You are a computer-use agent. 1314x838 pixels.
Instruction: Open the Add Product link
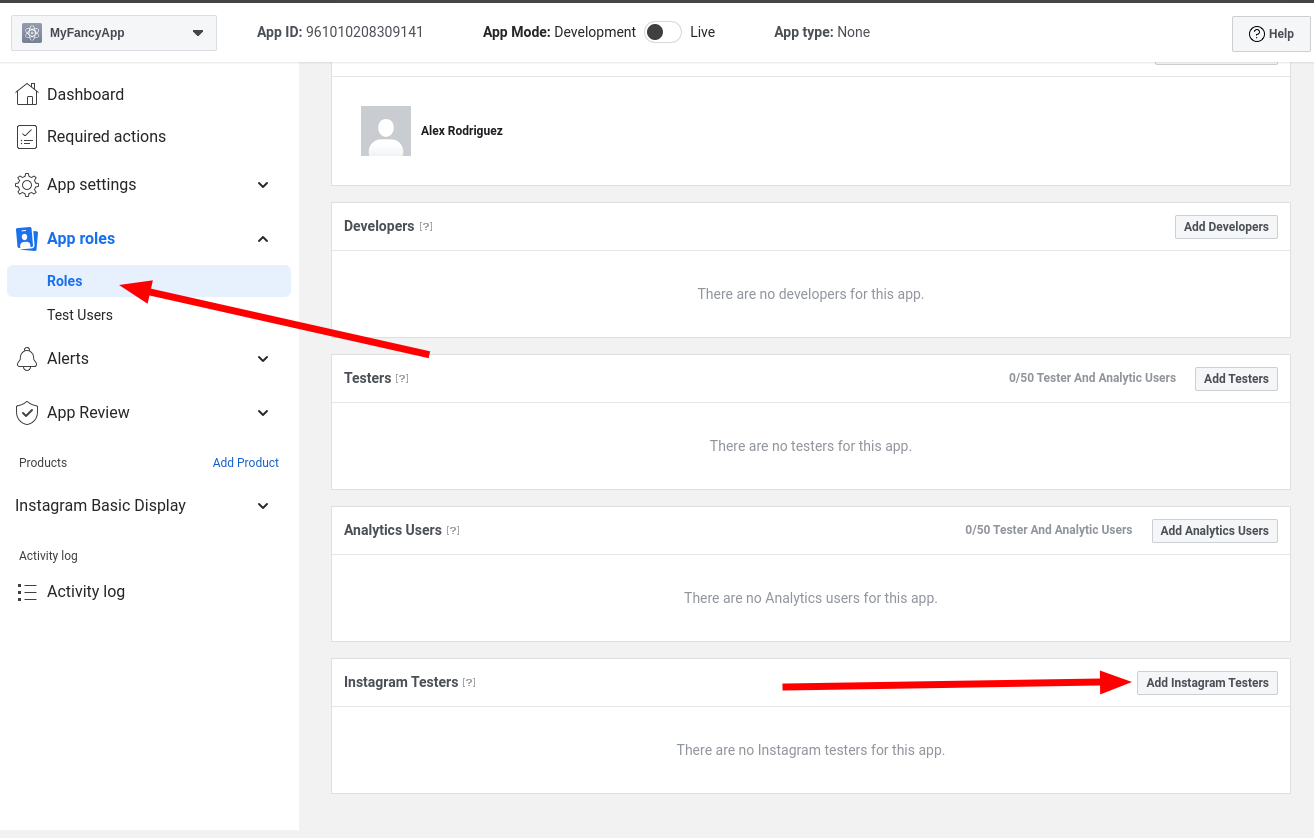point(246,463)
